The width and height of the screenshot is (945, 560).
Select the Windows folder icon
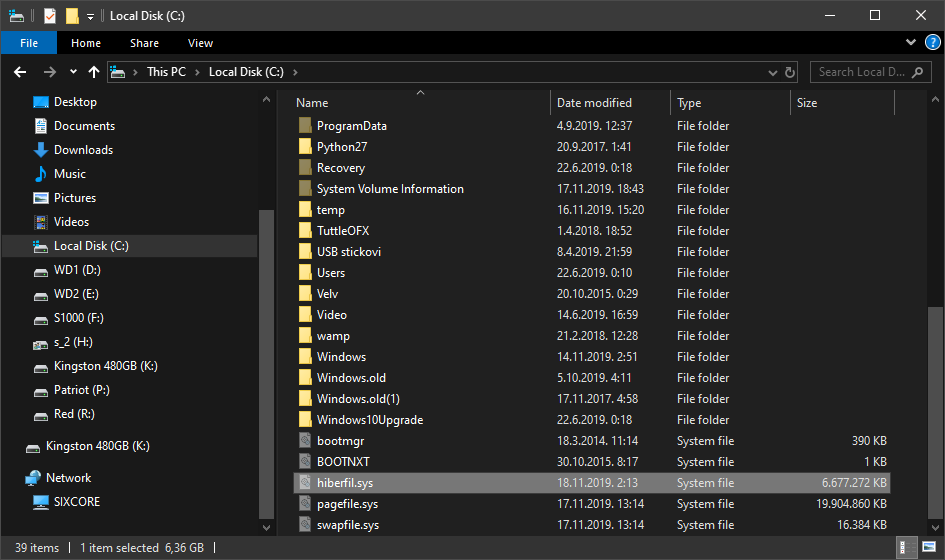coord(306,357)
